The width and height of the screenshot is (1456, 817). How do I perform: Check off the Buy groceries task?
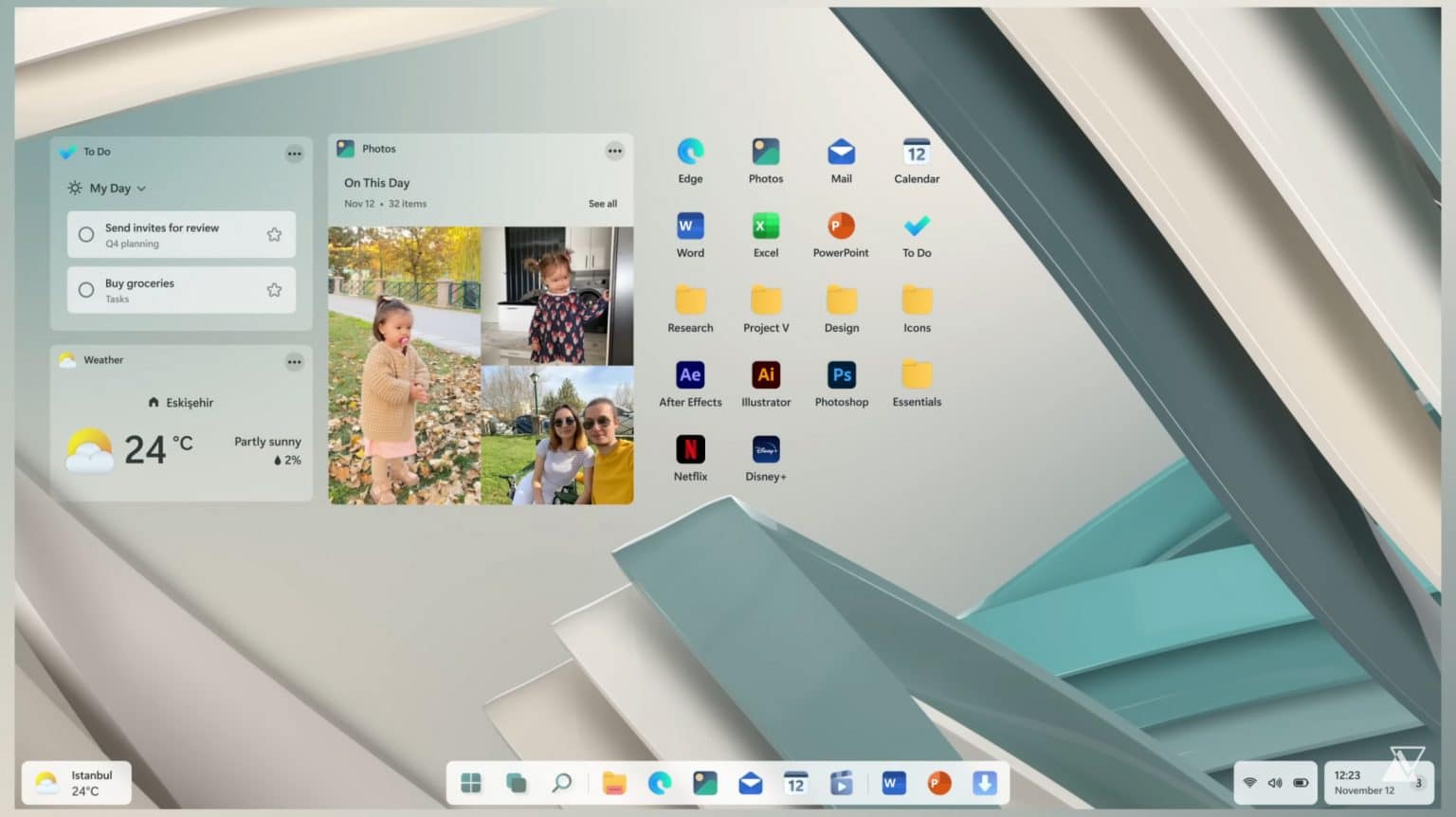coord(85,289)
